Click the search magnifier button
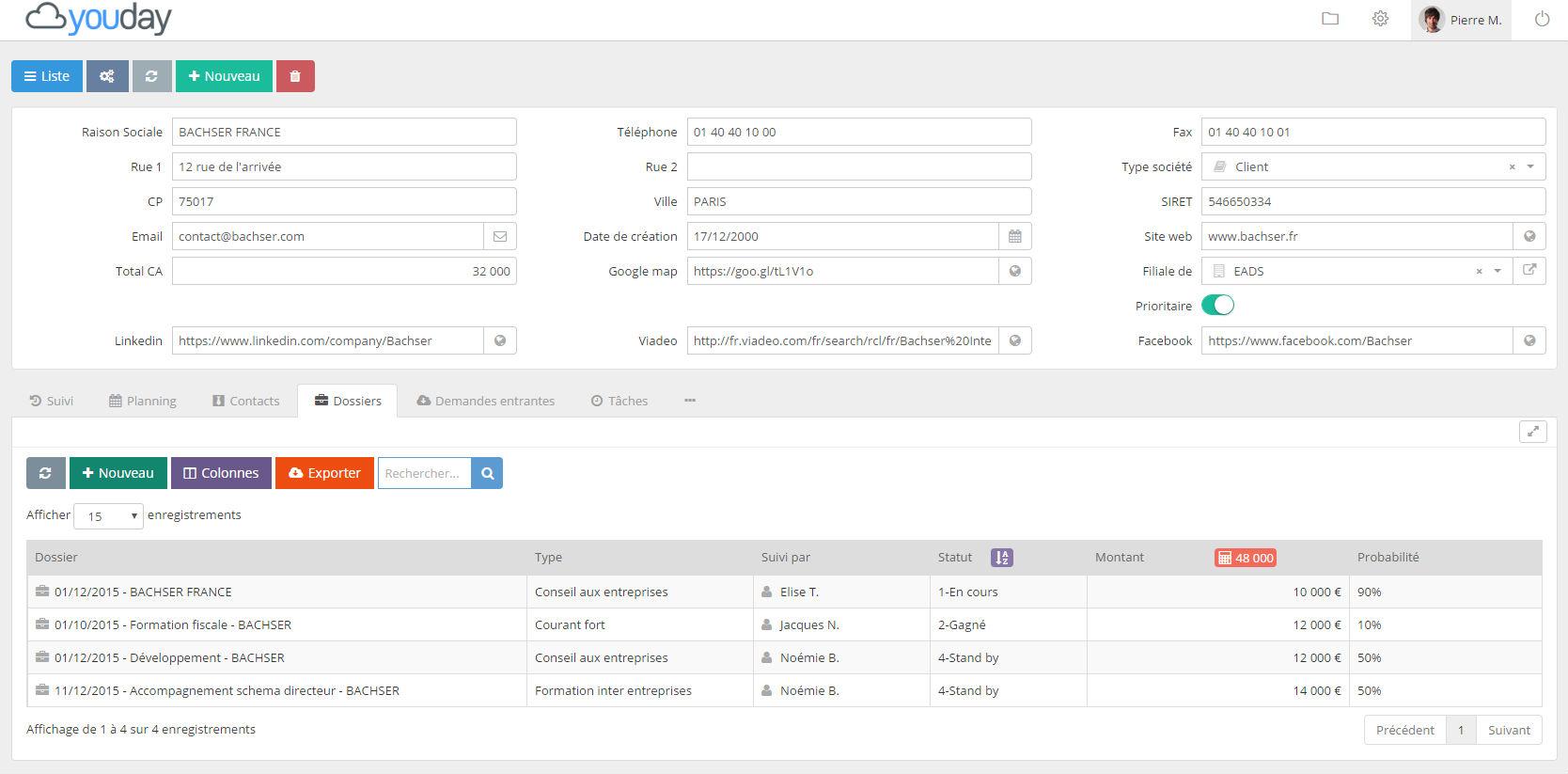1568x774 pixels. pyautogui.click(x=488, y=473)
